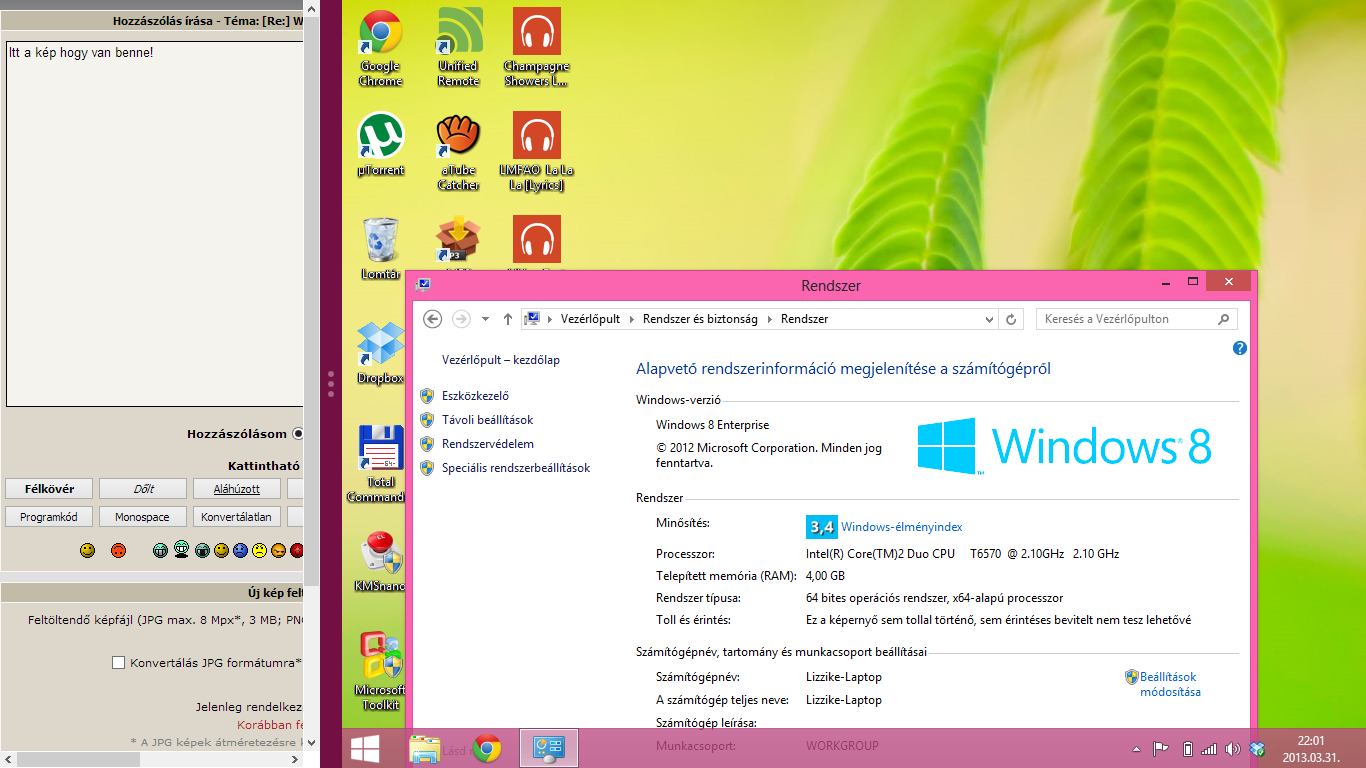
Task: Select the Hozzászólásom radio button
Action: tap(298, 434)
